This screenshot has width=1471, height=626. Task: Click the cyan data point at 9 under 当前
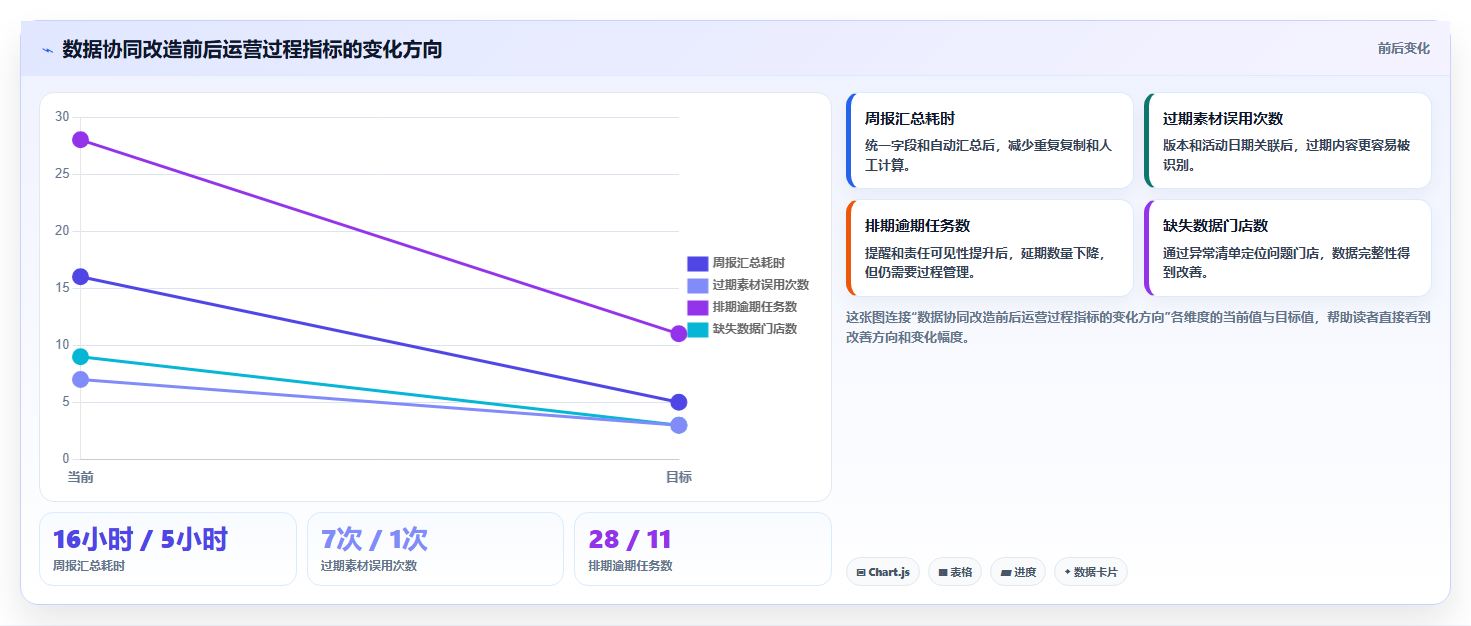tap(81, 357)
